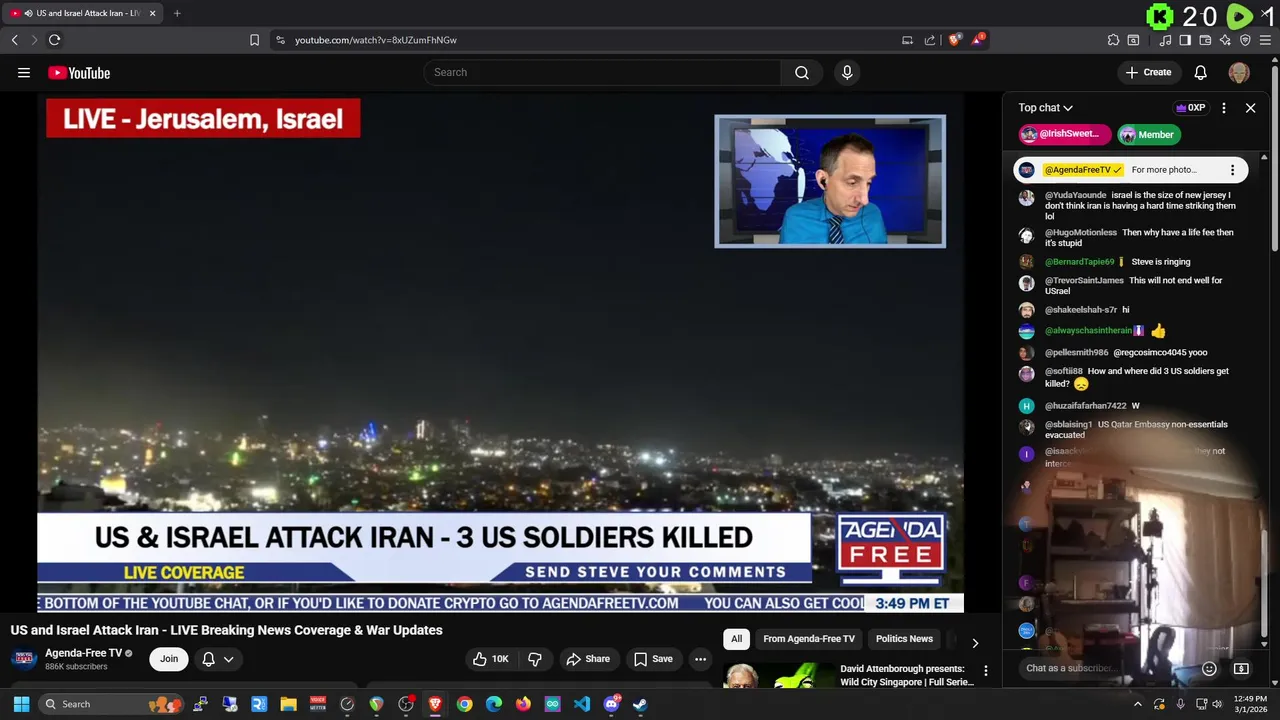Focus the YouTube search box
This screenshot has height=720, width=1280.
coord(603,72)
